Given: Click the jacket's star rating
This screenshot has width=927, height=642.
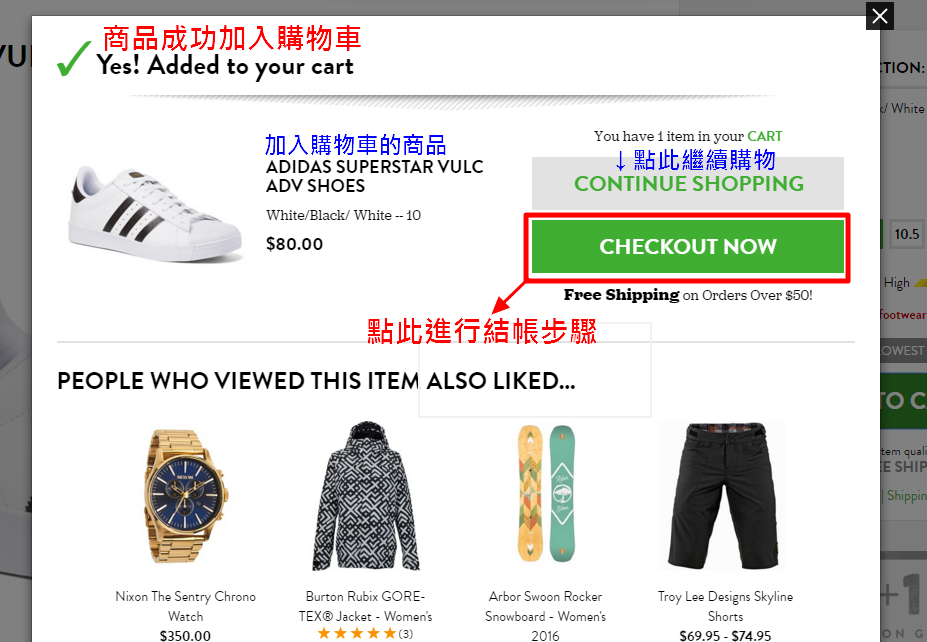Looking at the screenshot, I should coord(357,634).
